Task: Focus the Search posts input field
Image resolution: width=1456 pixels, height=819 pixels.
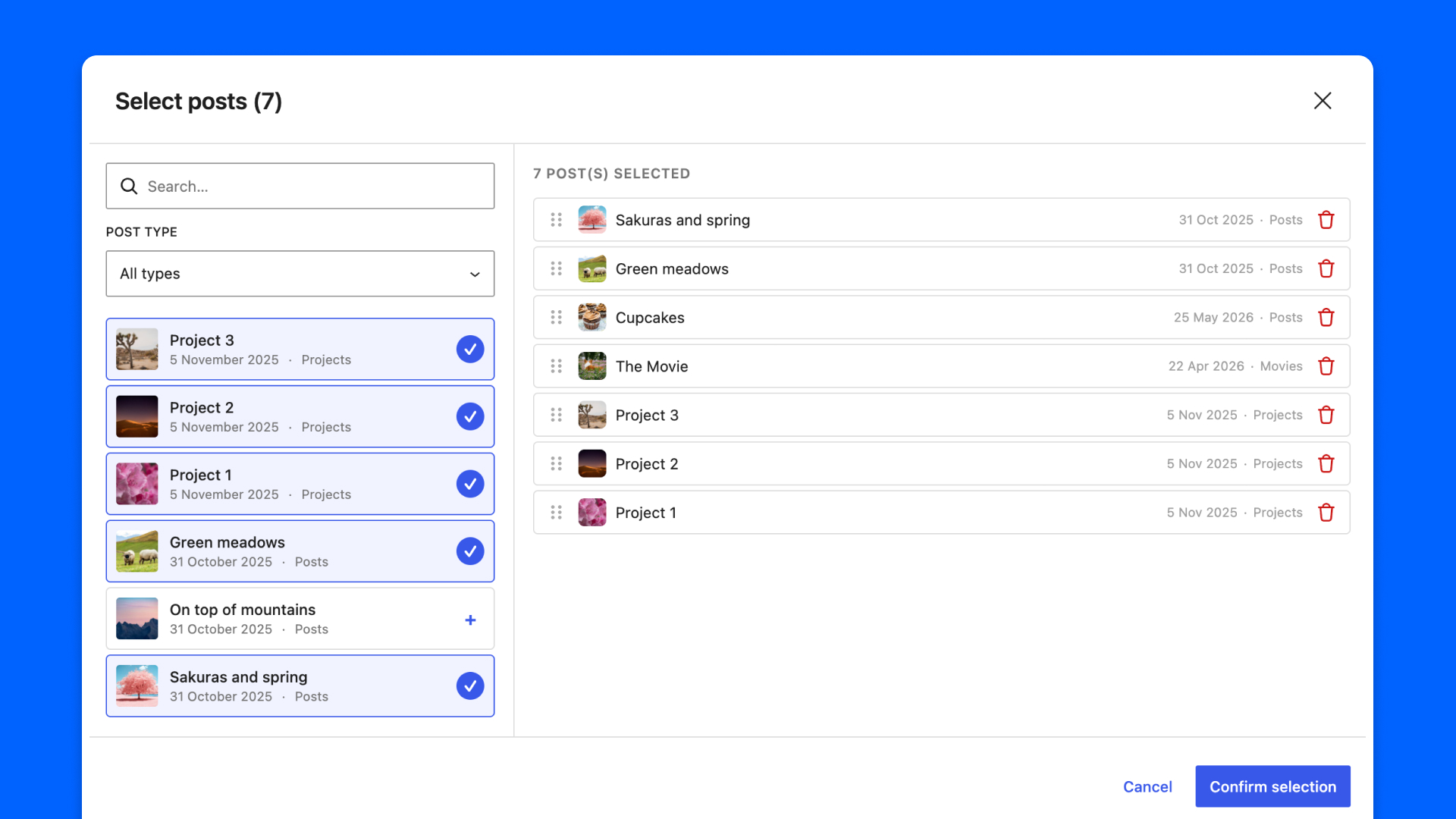Action: click(x=300, y=186)
